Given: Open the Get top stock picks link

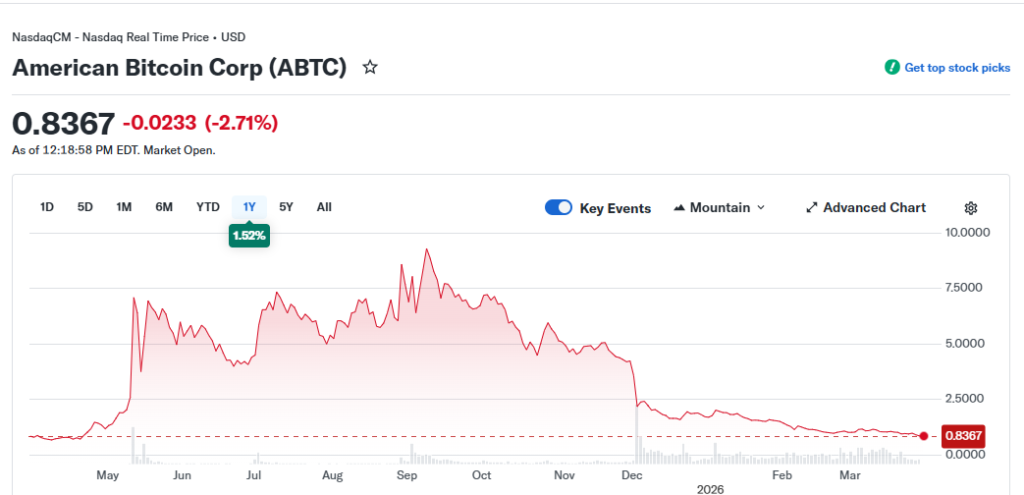Looking at the screenshot, I should tap(957, 68).
